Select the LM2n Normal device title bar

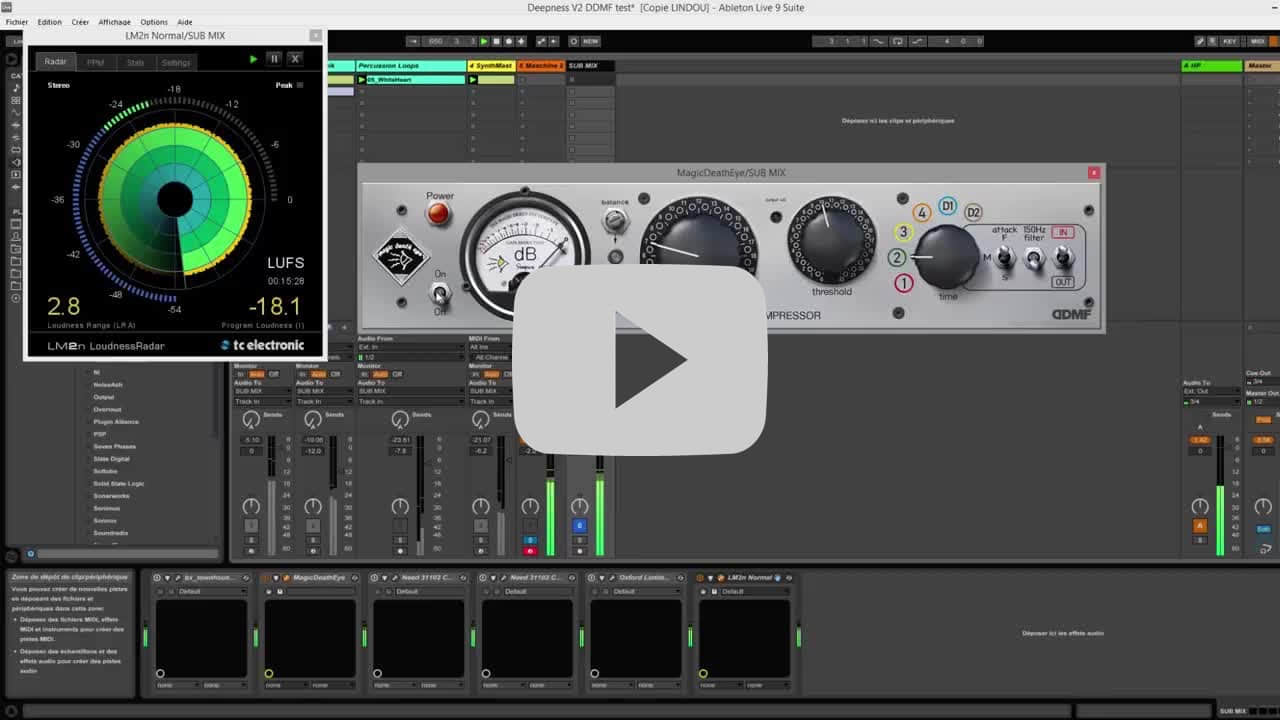(748, 577)
